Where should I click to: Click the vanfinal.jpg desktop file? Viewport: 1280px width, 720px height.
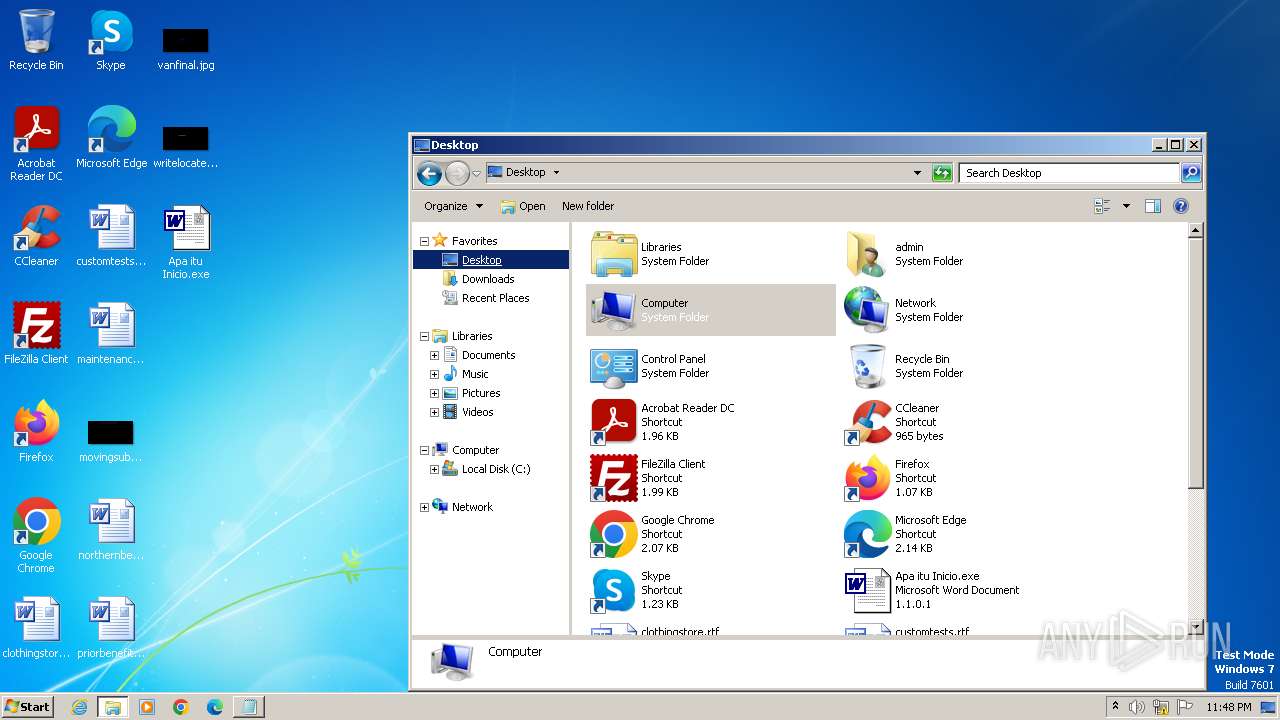pyautogui.click(x=186, y=48)
